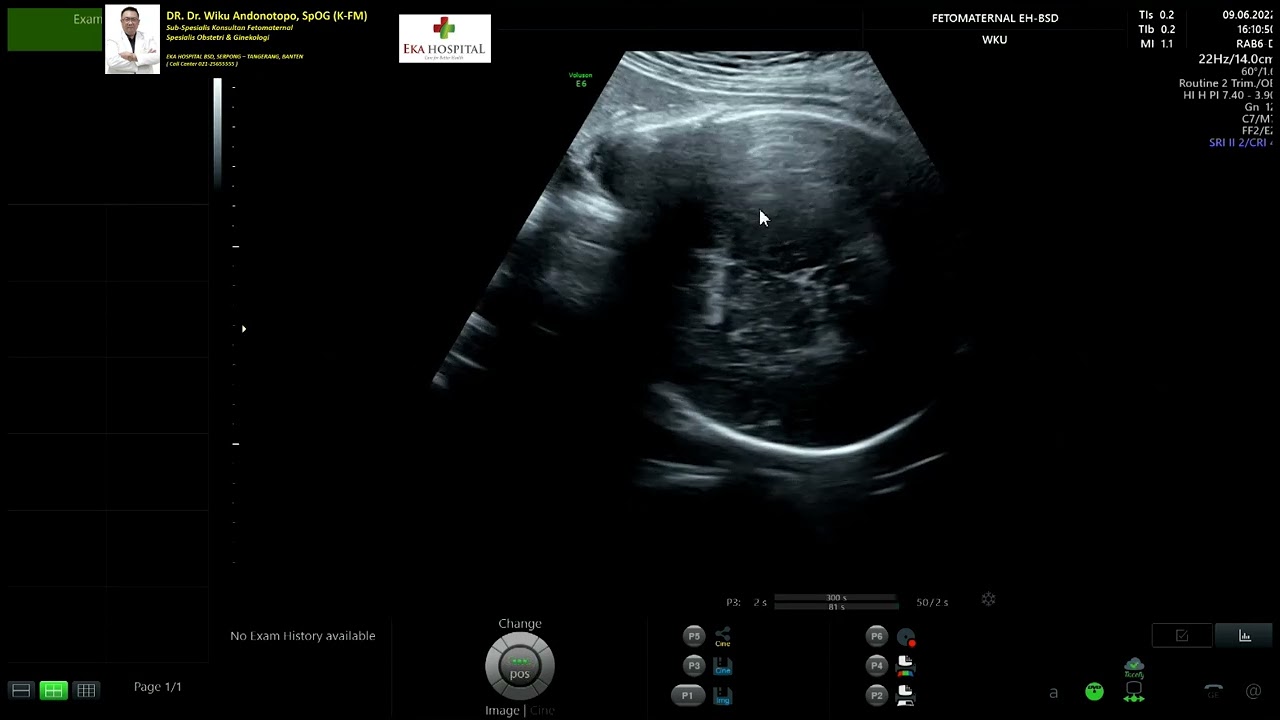This screenshot has width=1280, height=720.
Task: Click the FETOMATERNAL EH-BSD header text
Action: coord(995,18)
